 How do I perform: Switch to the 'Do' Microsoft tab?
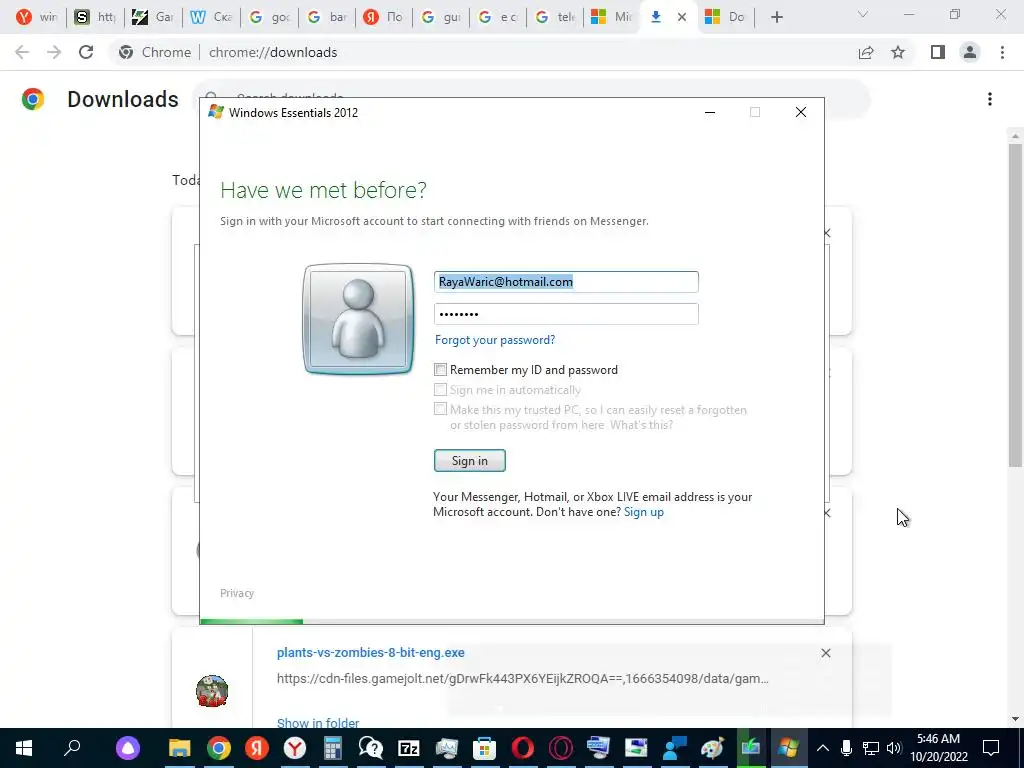pos(726,17)
